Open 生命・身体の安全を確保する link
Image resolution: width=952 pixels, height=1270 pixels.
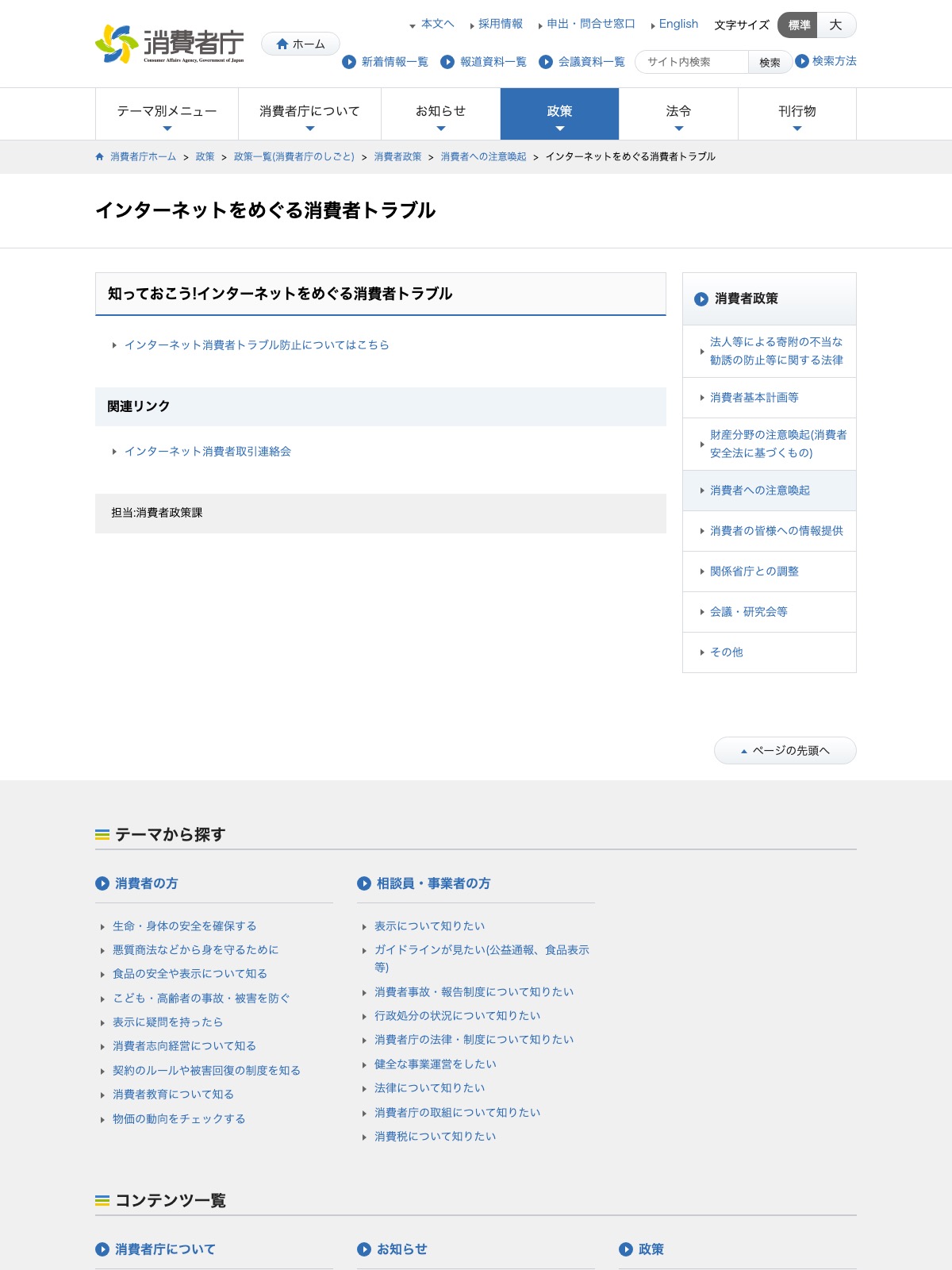[185, 926]
